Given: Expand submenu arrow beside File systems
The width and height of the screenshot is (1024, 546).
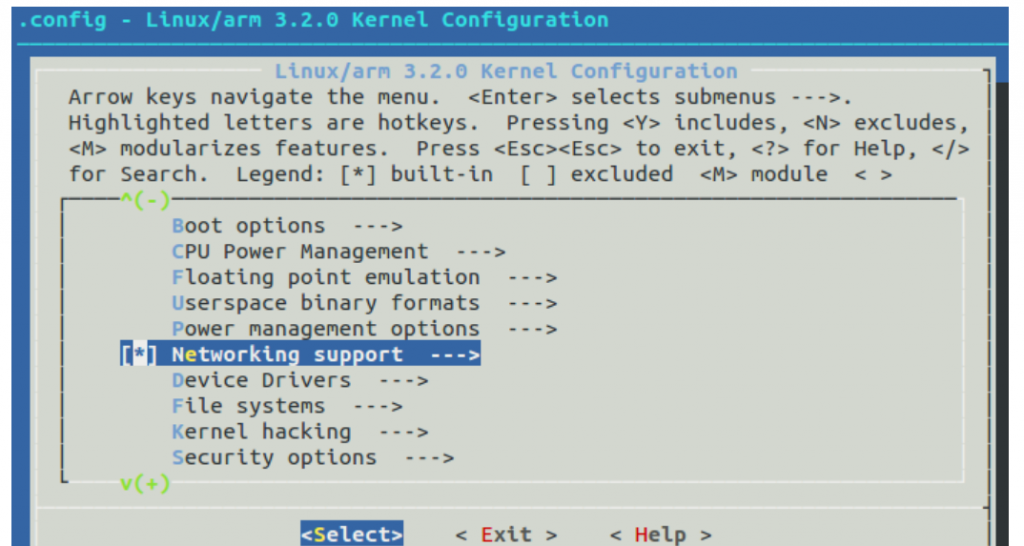Looking at the screenshot, I should tap(378, 407).
